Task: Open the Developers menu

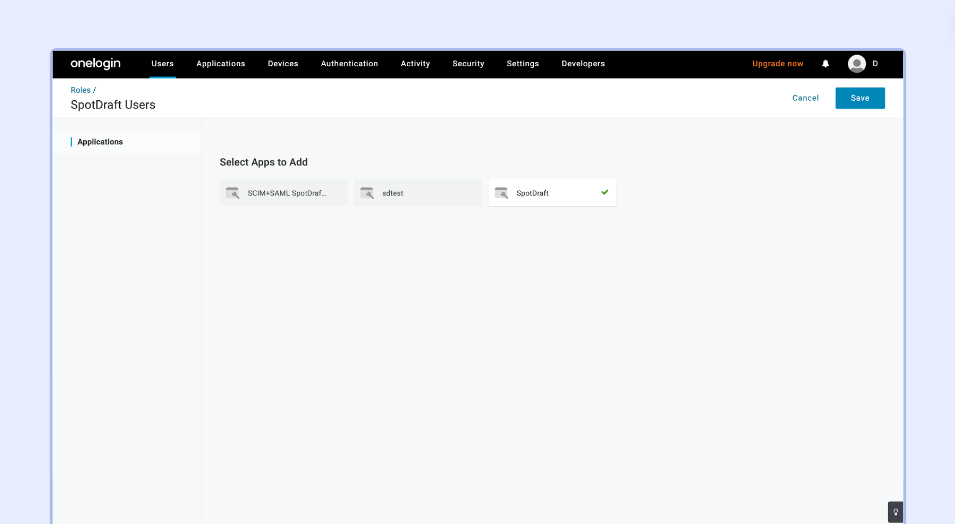Action: [583, 63]
